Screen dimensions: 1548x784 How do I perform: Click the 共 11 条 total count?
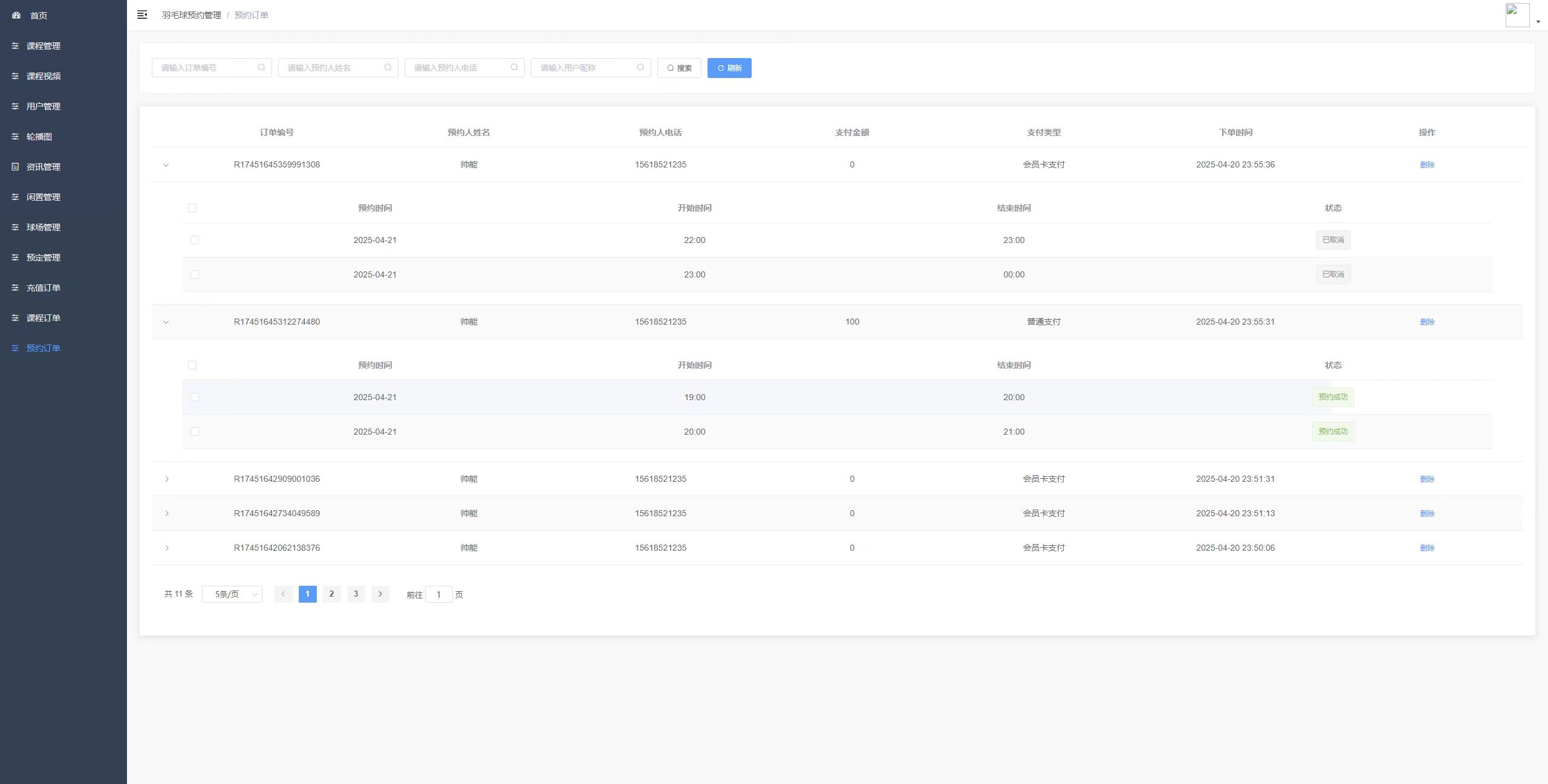tap(178, 594)
